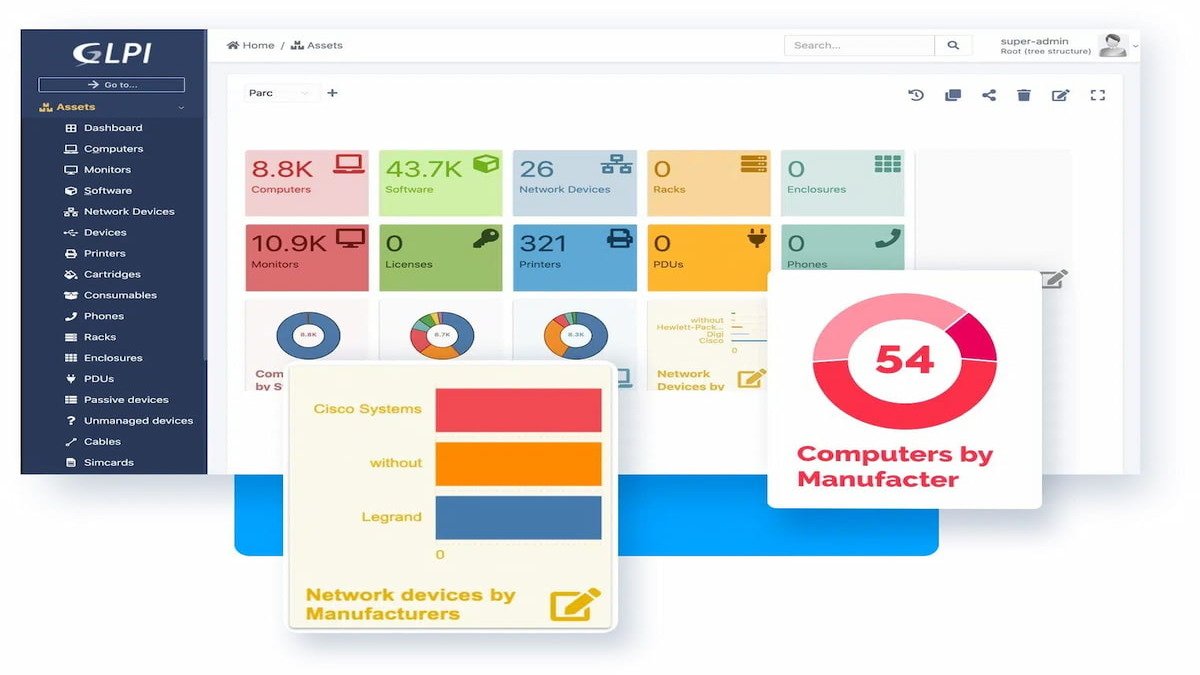Screen dimensions: 1200x675
Task: Open the Parc dashboard dropdown
Action: pyautogui.click(x=282, y=93)
